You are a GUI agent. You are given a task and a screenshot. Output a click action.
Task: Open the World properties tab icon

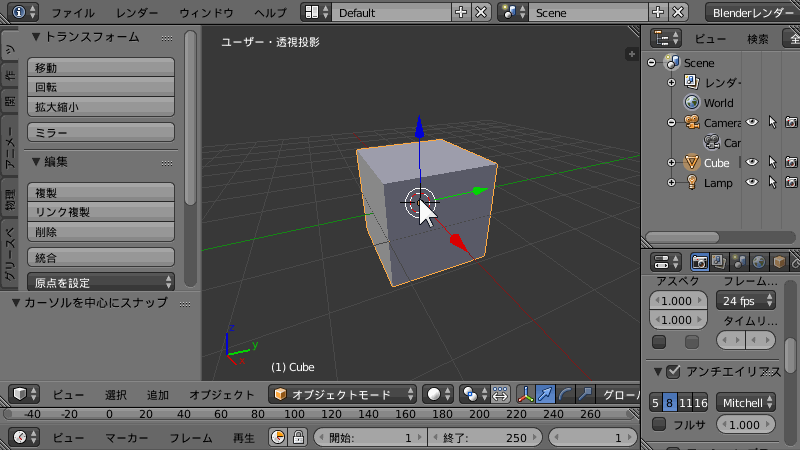pos(759,262)
